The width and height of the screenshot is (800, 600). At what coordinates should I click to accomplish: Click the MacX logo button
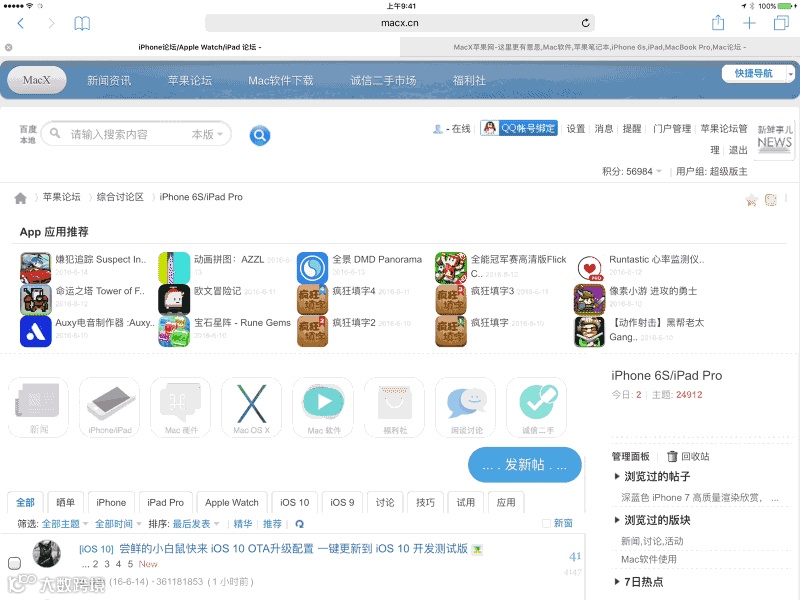(37, 80)
